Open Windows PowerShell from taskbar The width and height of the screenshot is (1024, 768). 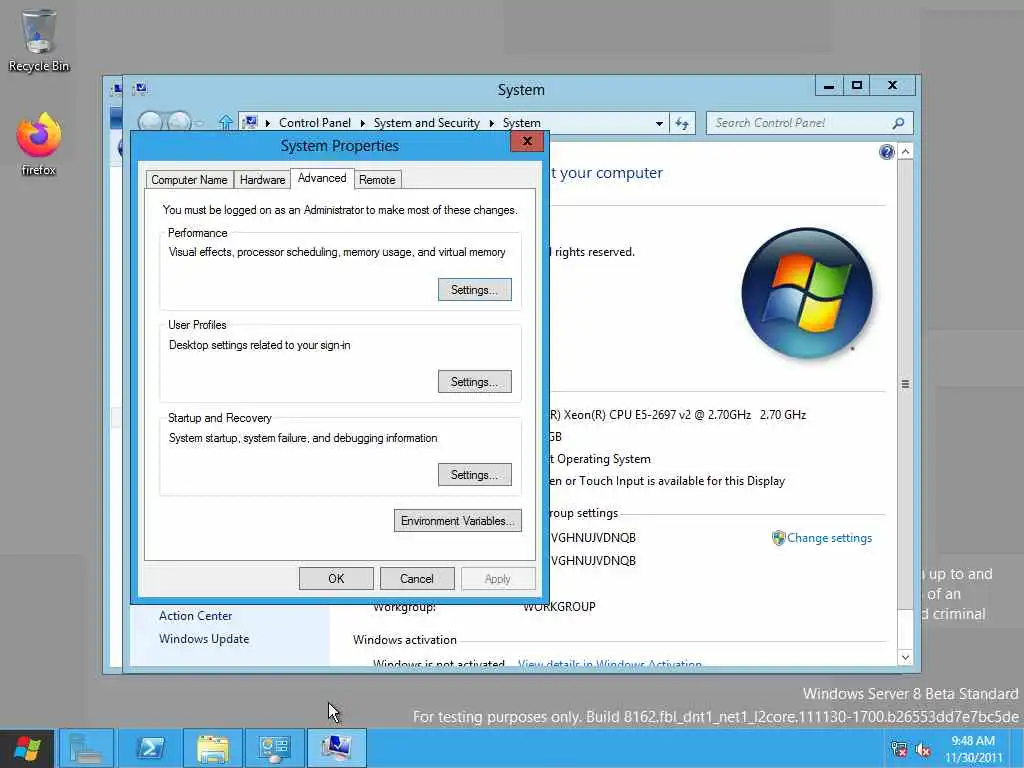pos(150,748)
